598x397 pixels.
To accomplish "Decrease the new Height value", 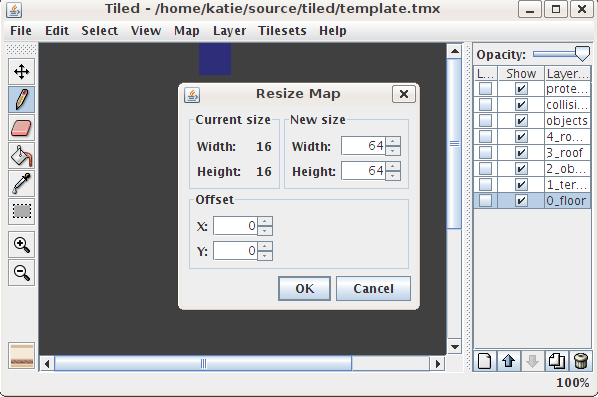I will tap(393, 175).
